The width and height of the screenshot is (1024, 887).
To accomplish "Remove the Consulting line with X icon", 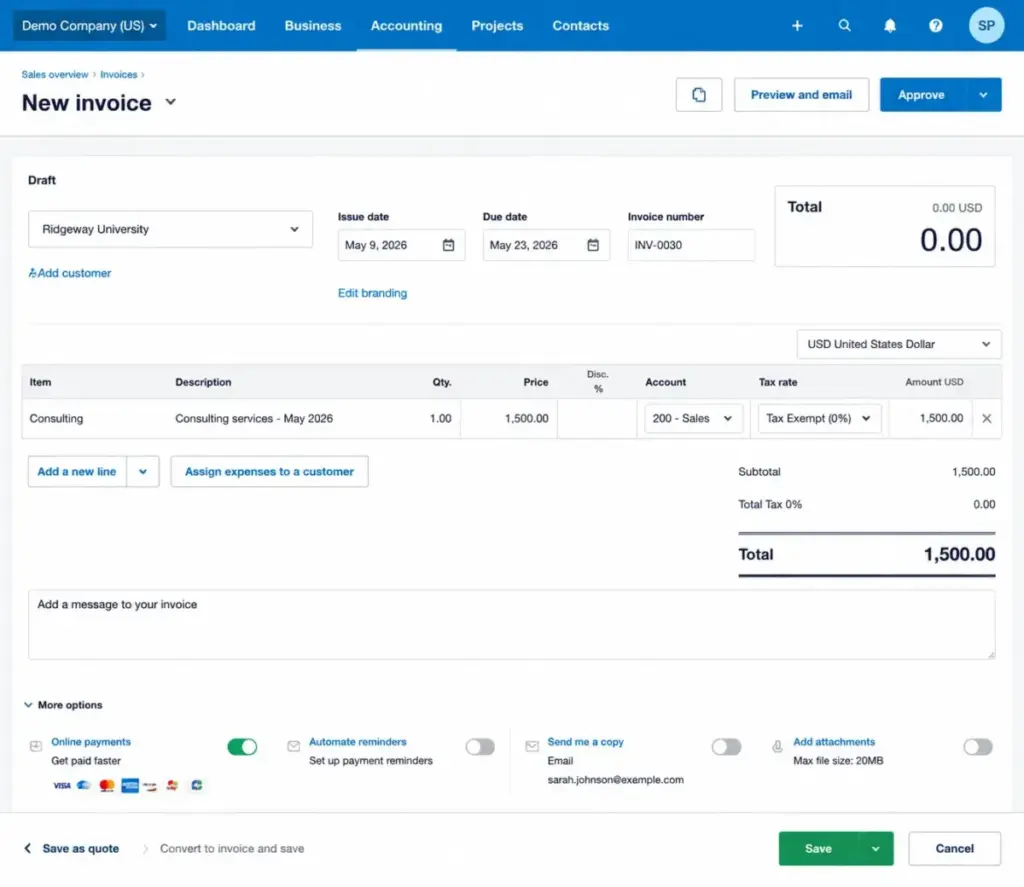I will point(986,418).
